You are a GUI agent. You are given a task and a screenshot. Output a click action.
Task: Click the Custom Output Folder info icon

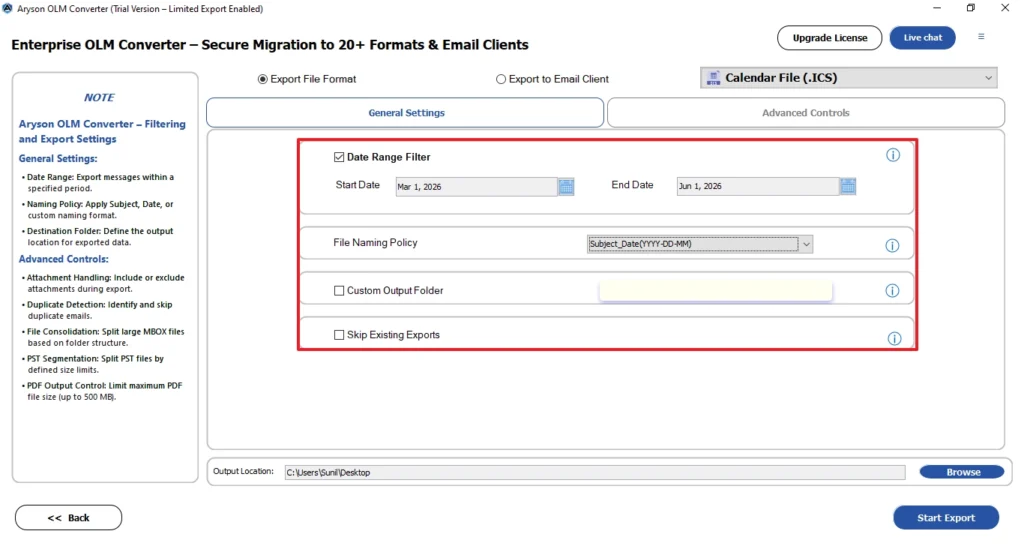coord(892,291)
